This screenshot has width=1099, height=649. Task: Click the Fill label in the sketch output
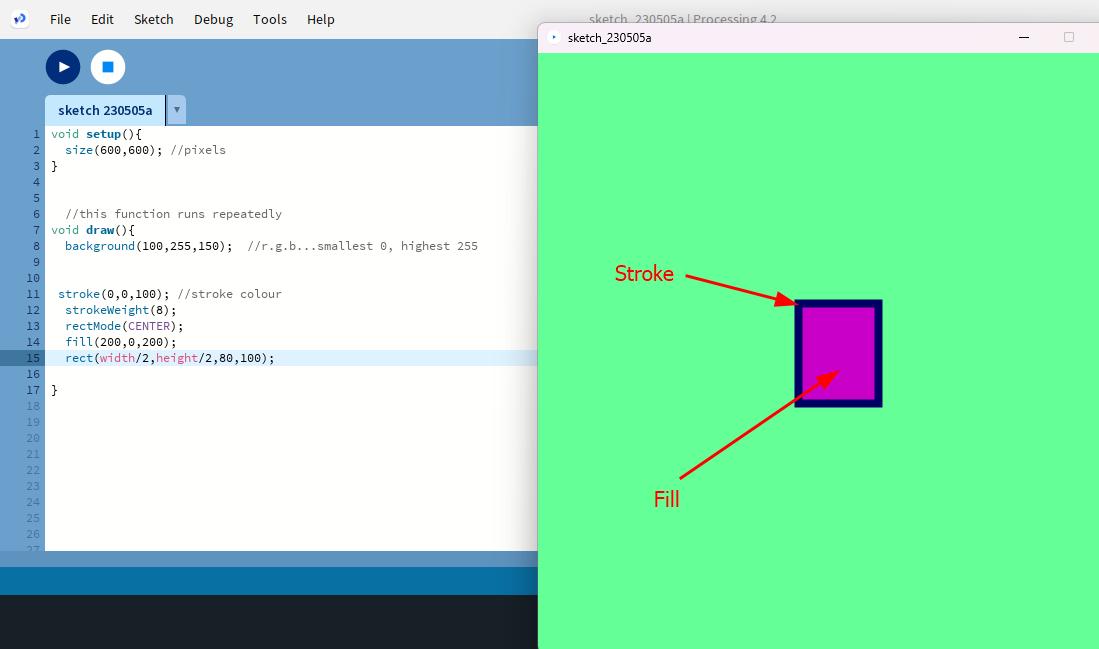(667, 498)
